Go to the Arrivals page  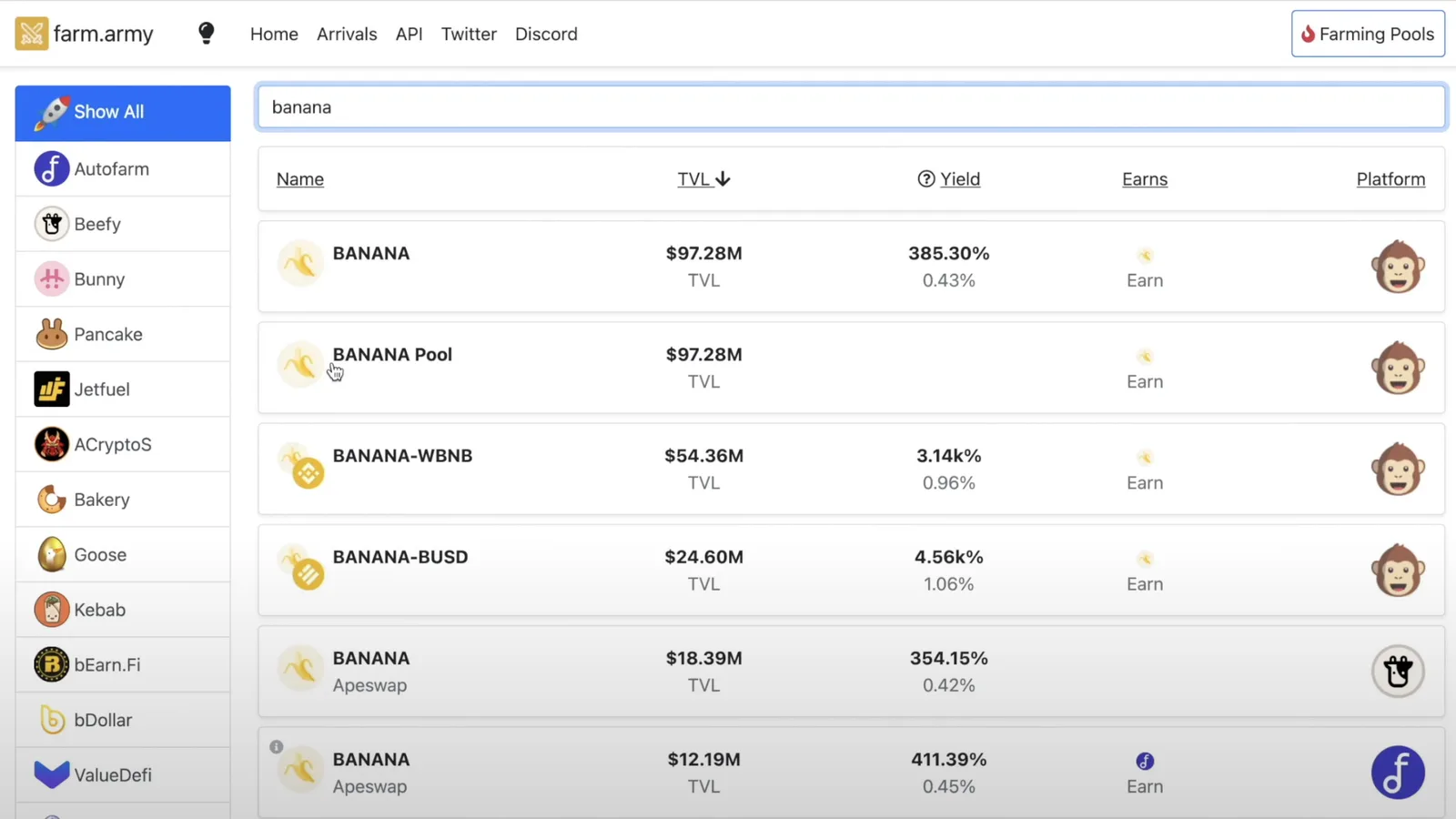(347, 34)
